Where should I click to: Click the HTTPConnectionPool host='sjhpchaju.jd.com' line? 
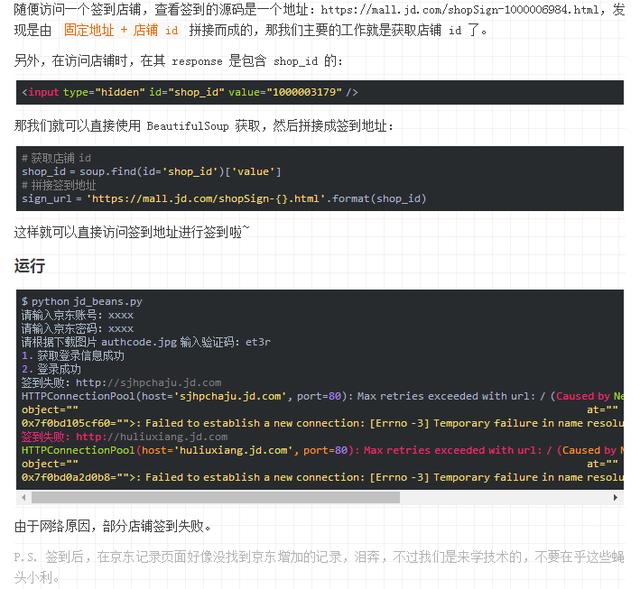pos(322,396)
